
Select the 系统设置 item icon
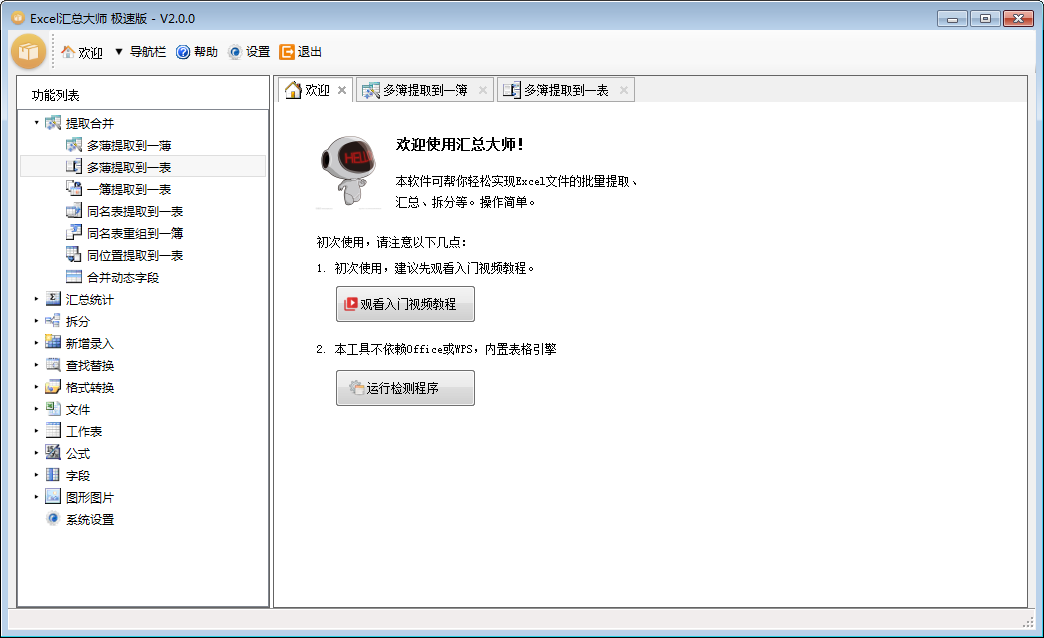52,519
